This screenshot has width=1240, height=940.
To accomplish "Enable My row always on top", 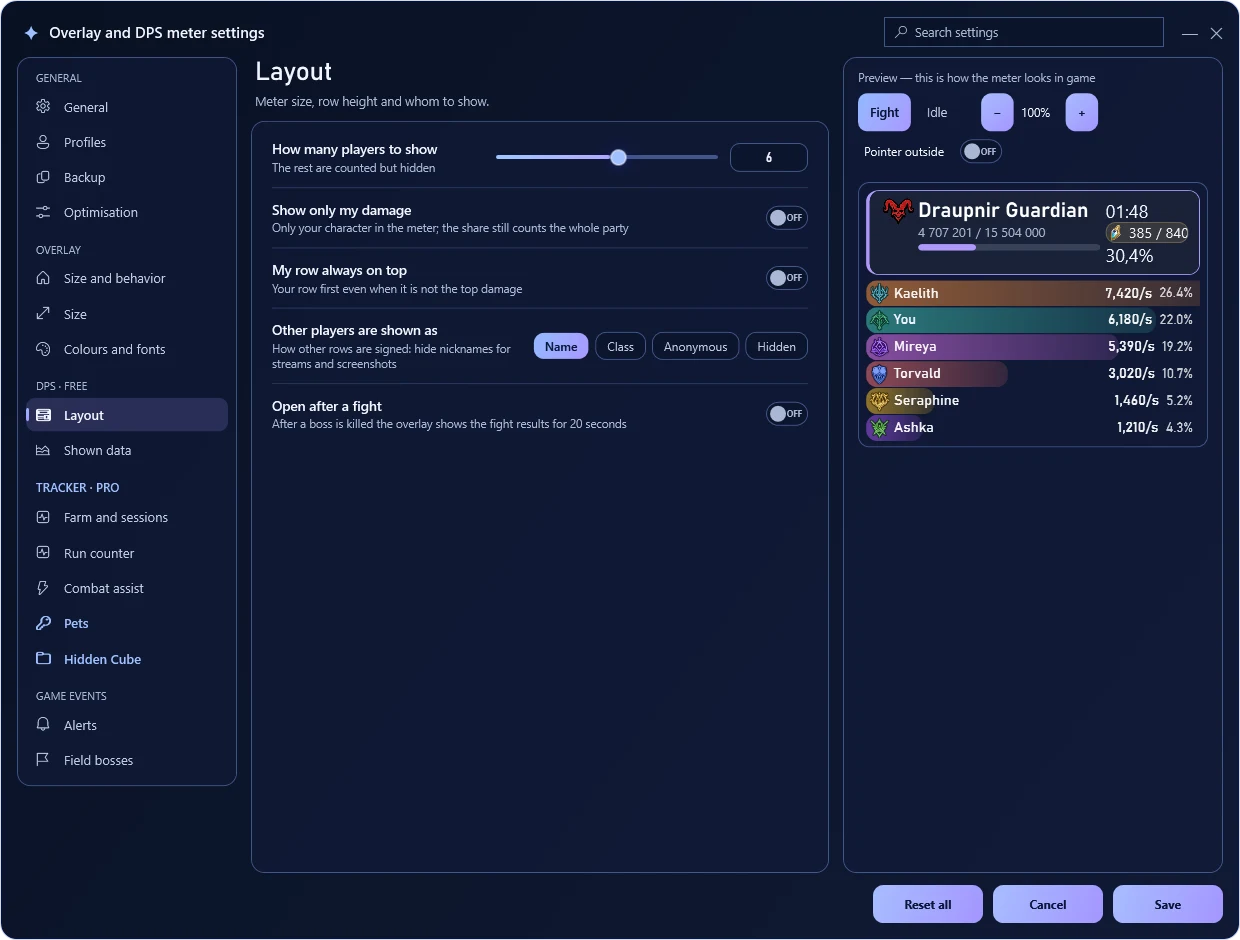I will [787, 278].
